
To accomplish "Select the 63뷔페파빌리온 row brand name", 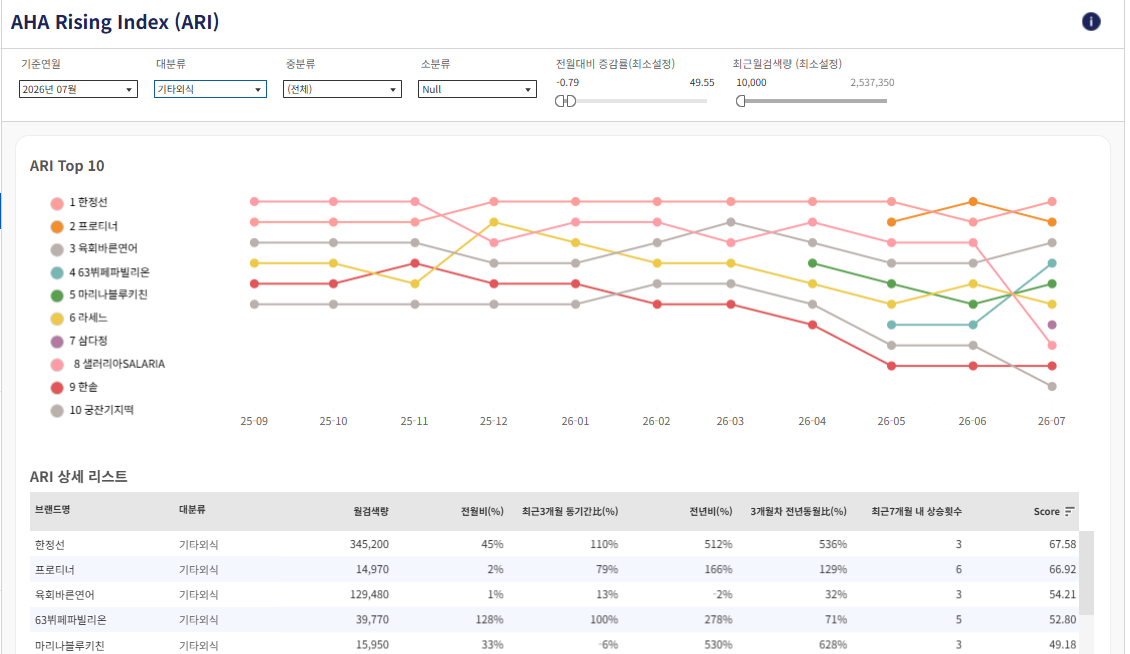I will tap(71, 620).
